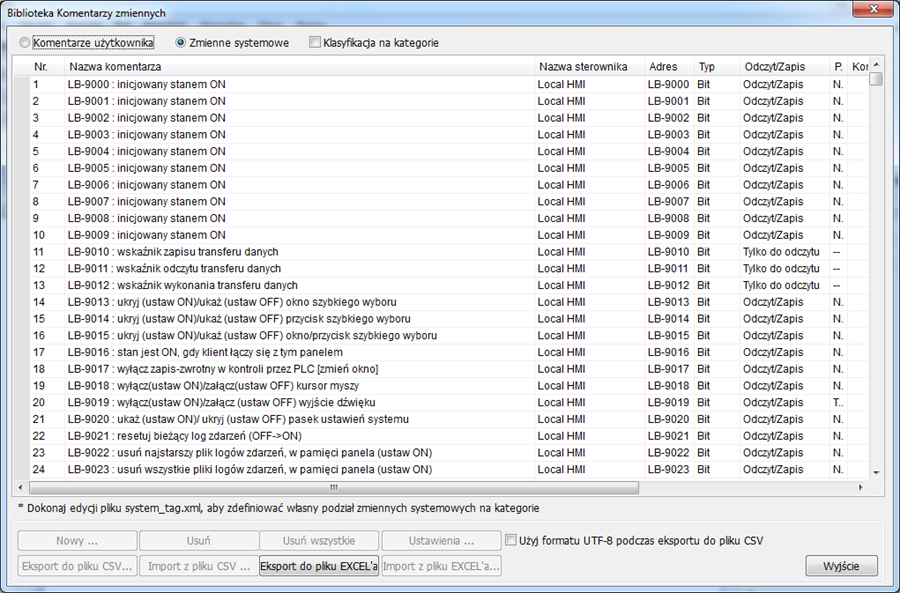Select row LB-9023 usuń wszystkie pliki logów
The image size is (900, 593).
(x=440, y=469)
